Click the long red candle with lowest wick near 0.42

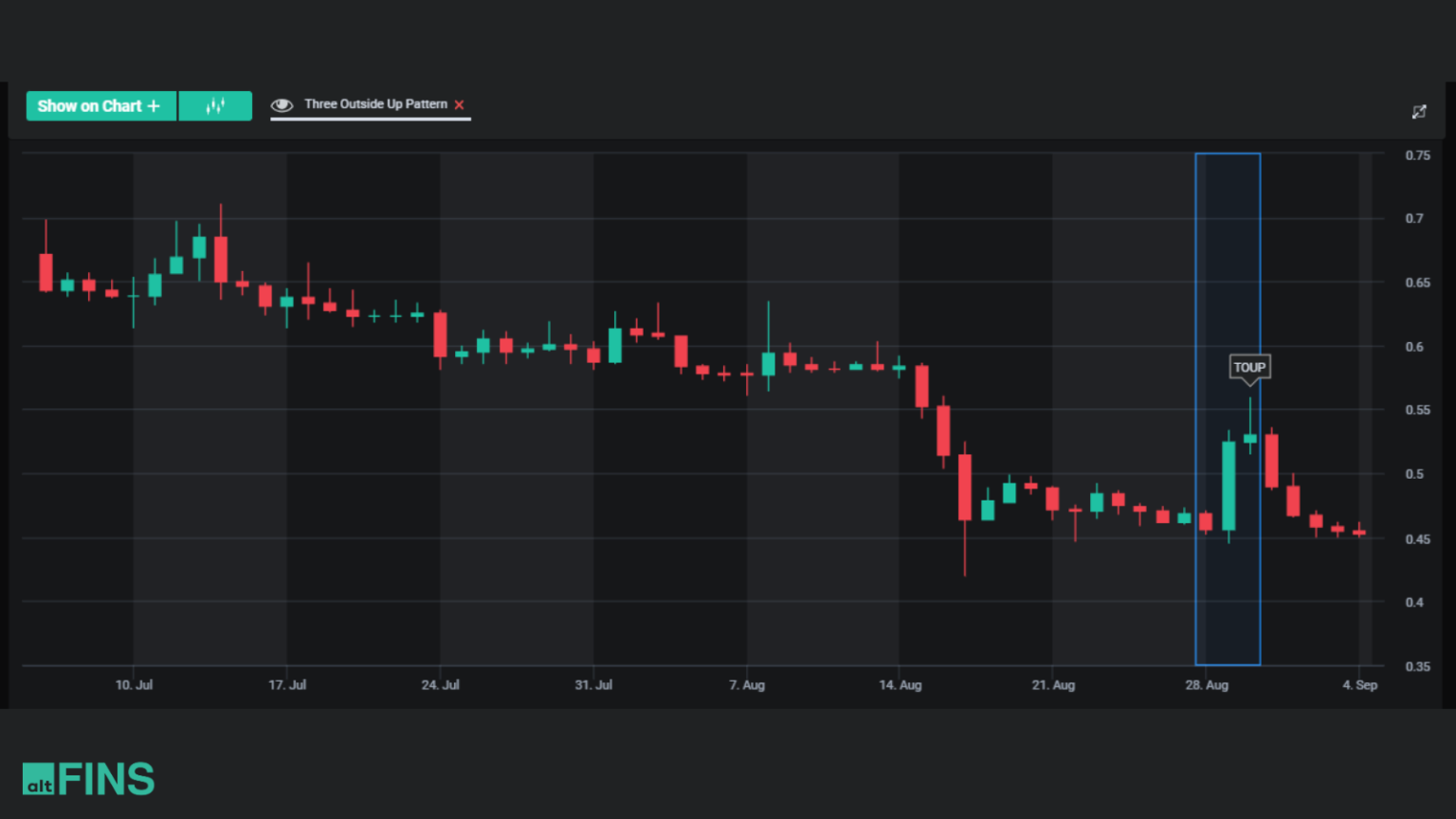[965, 487]
